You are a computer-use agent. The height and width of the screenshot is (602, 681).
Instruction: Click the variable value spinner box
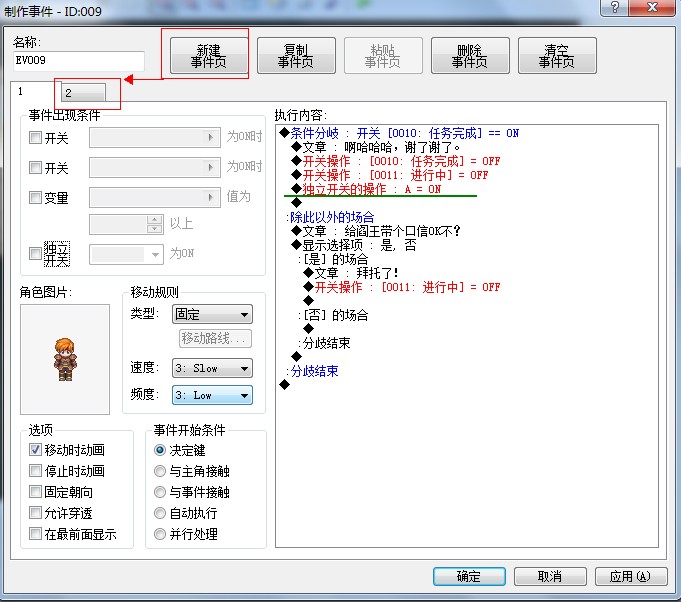[x=126, y=225]
